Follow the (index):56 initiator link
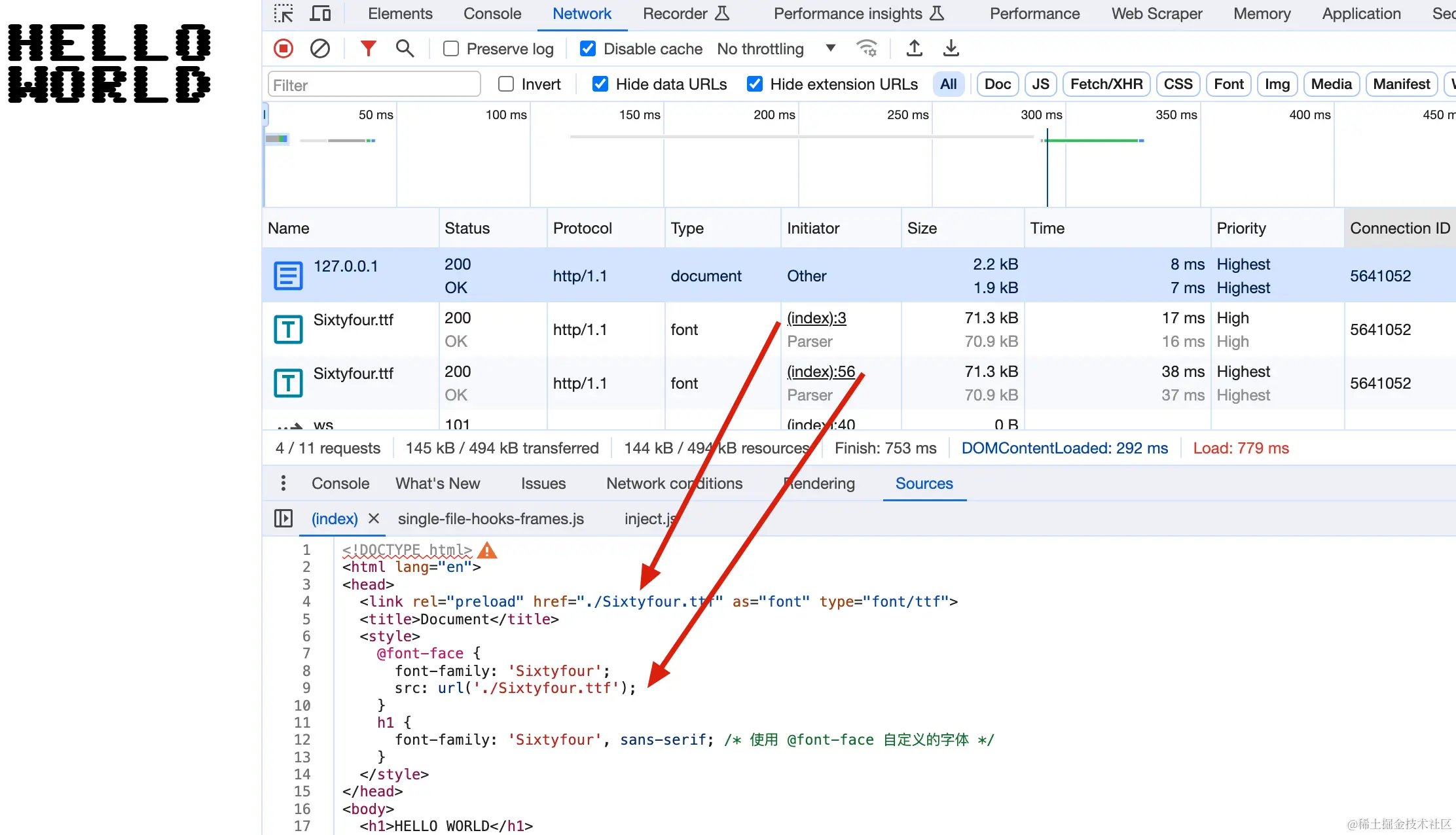 pos(821,372)
